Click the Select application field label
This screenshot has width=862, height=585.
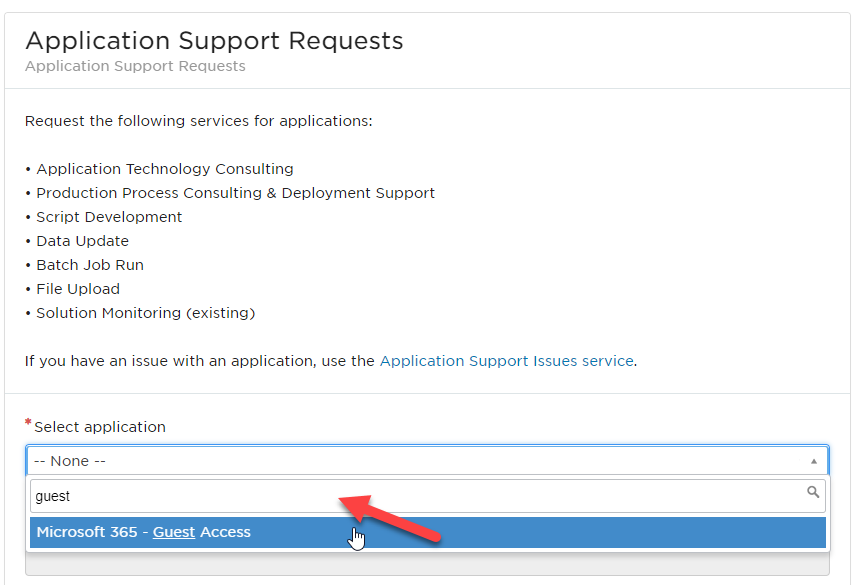click(x=100, y=427)
